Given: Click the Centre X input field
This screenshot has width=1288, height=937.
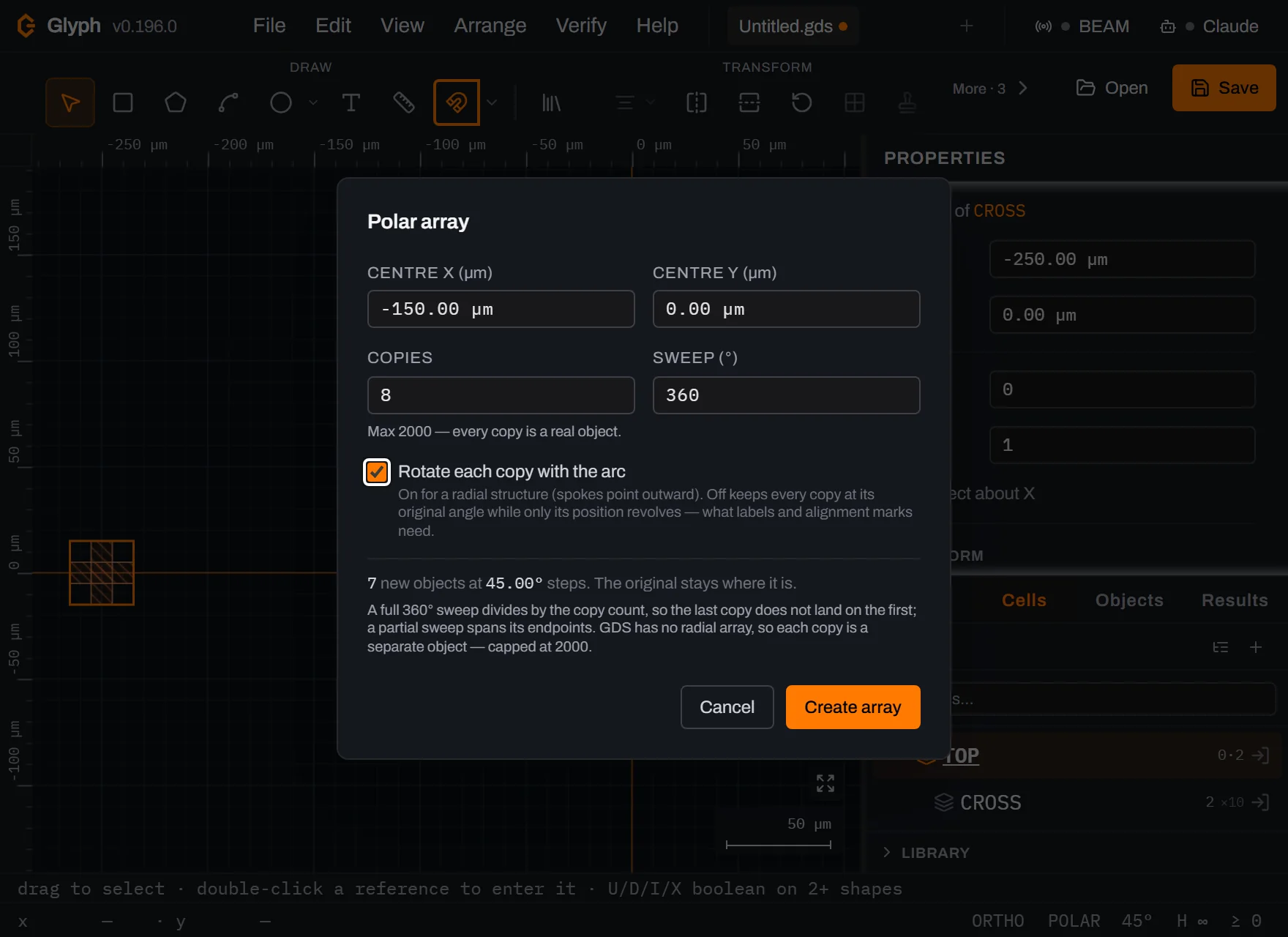Looking at the screenshot, I should (x=501, y=309).
